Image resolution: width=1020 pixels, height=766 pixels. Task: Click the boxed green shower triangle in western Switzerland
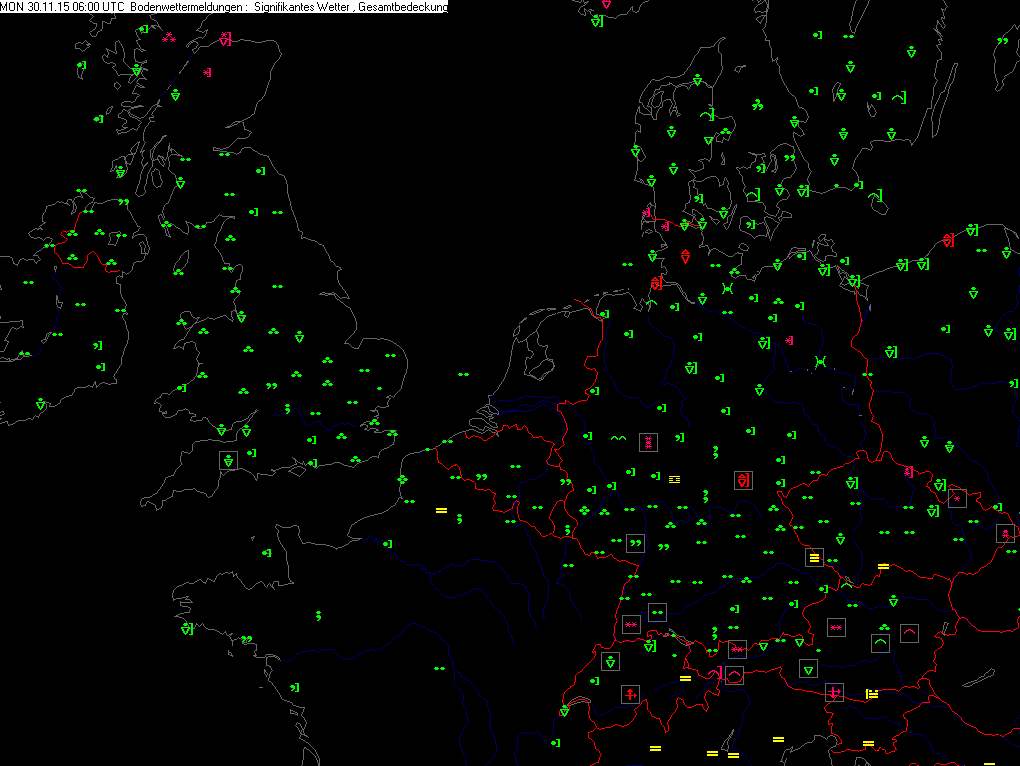tap(610, 661)
